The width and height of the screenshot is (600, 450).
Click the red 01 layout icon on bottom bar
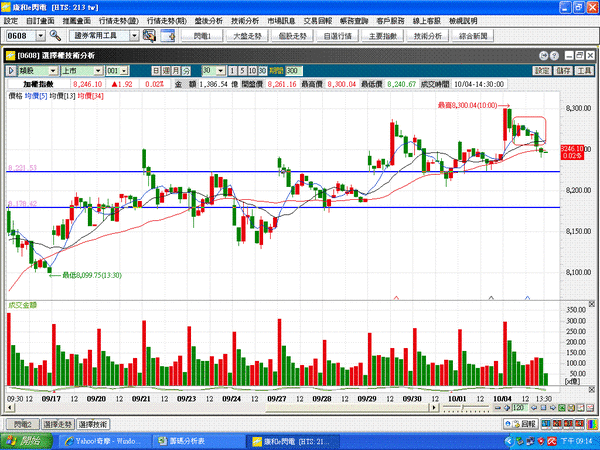click(x=557, y=424)
